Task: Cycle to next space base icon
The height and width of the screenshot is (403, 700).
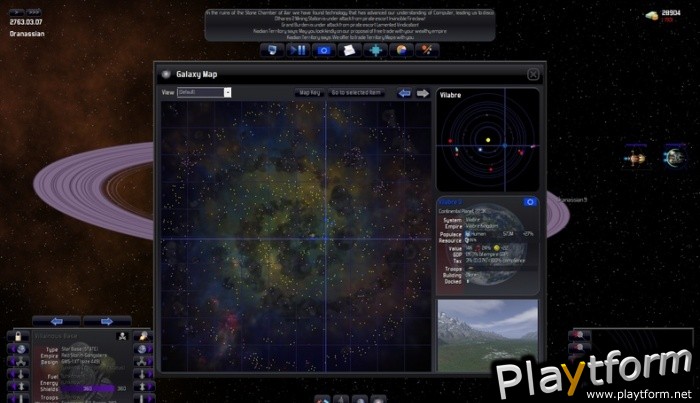Action: [143, 361]
